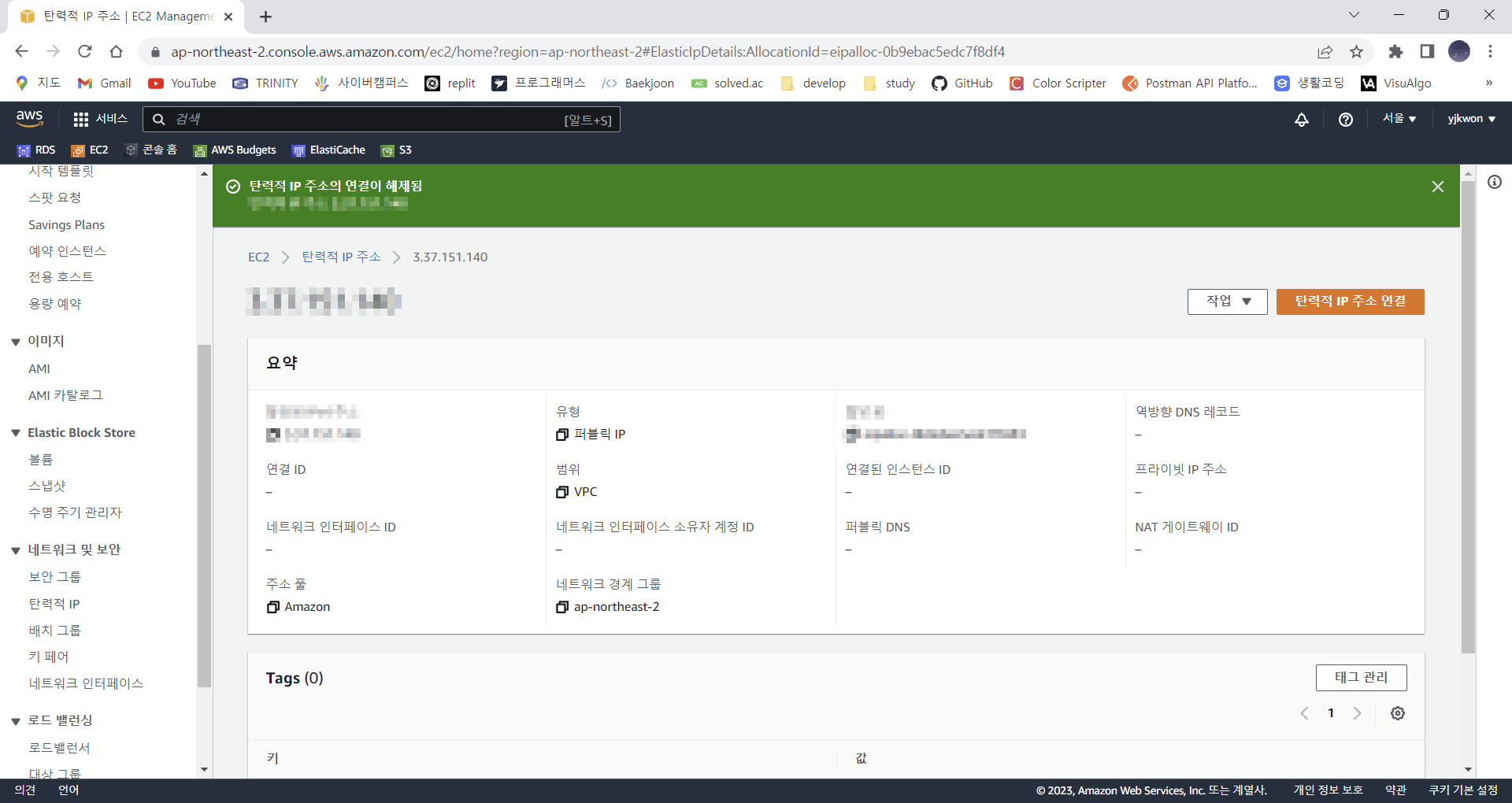
Task: Open AMI 카탈로그 in the sidebar
Action: click(x=65, y=395)
